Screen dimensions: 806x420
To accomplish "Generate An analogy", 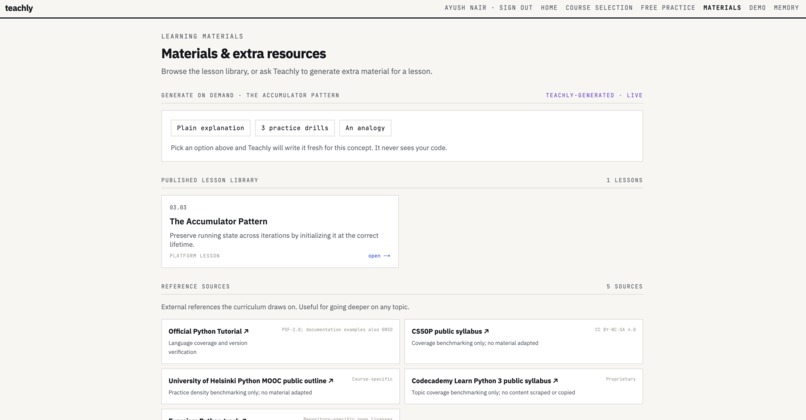I will (365, 128).
